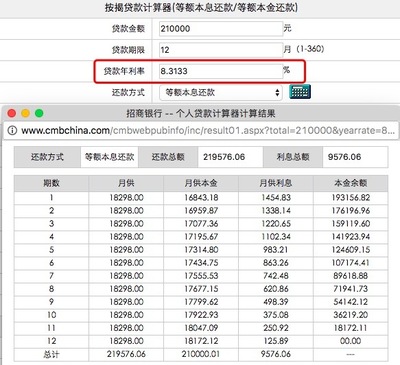The image size is (400, 365).
Task: Click the interest value 742.48
Action: point(276,276)
